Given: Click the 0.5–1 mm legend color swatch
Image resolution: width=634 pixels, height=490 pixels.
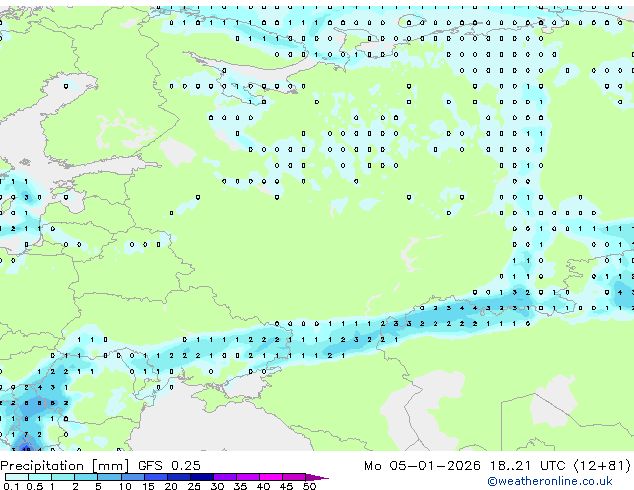Looking at the screenshot, I should pyautogui.click(x=40, y=477).
